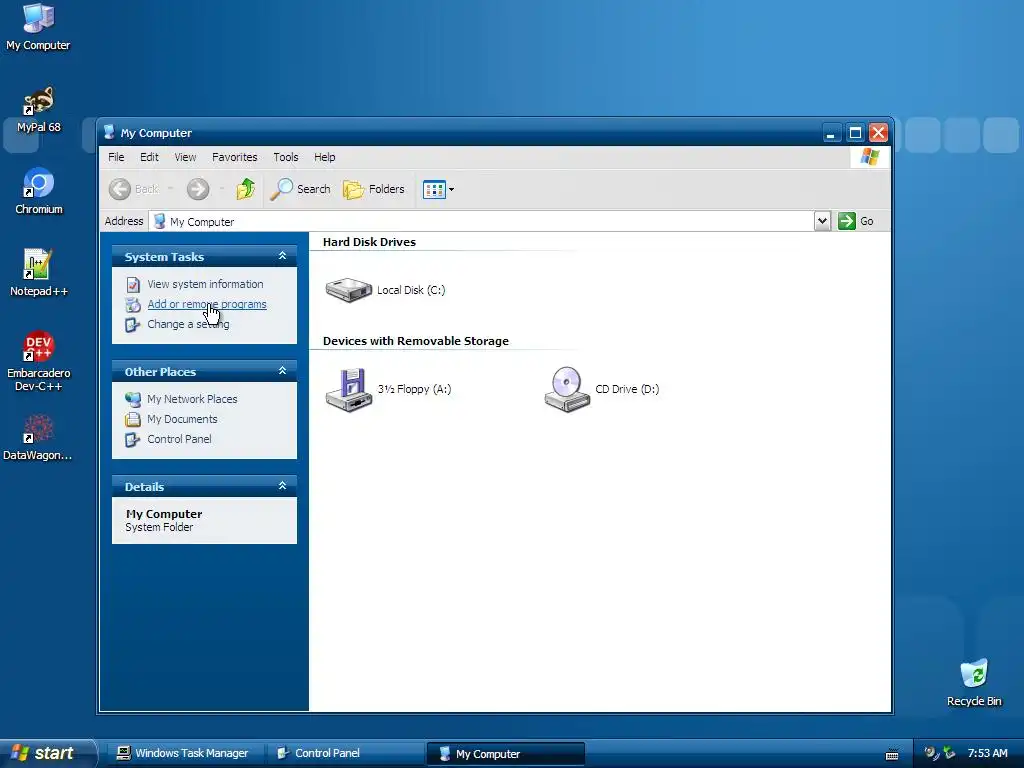Open the Edit menu

click(x=149, y=157)
